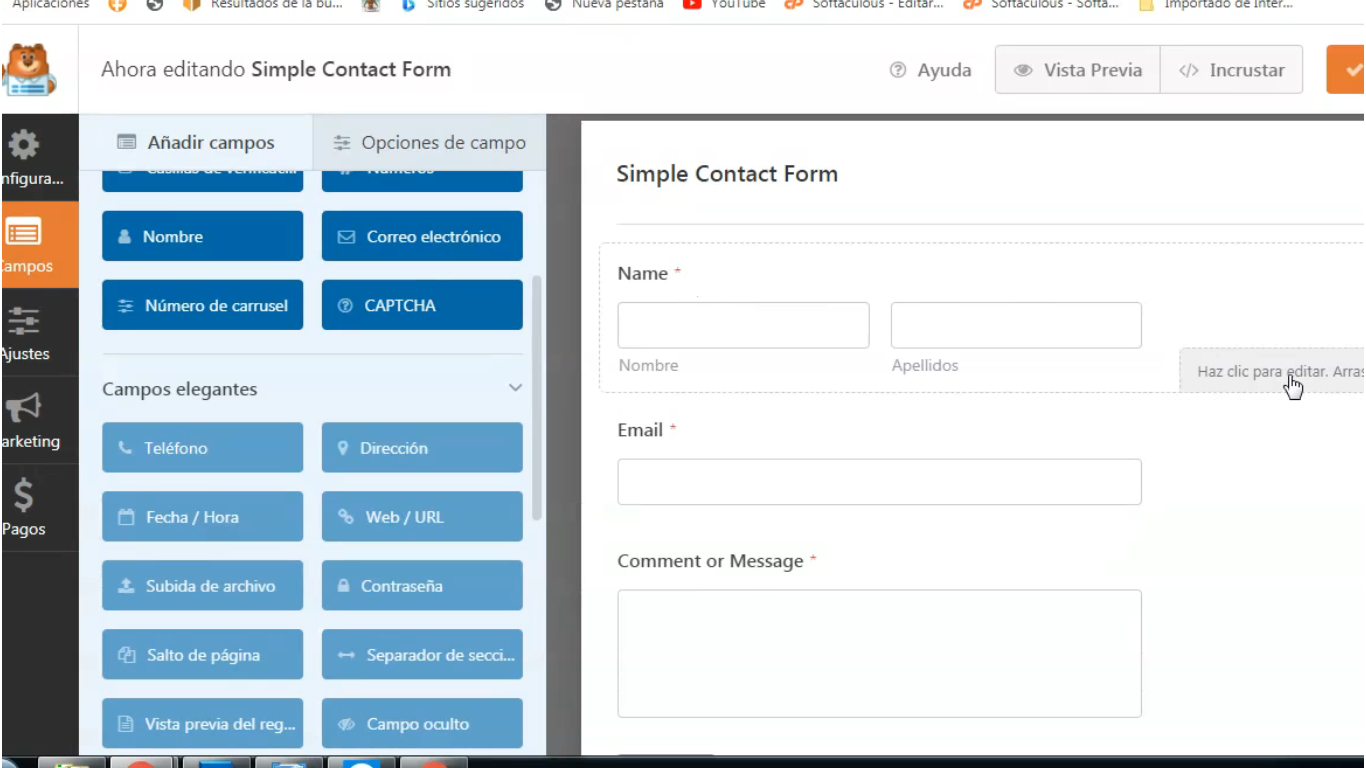Add a Subida de archivo field
This screenshot has width=1366, height=768.
pyautogui.click(x=202, y=585)
